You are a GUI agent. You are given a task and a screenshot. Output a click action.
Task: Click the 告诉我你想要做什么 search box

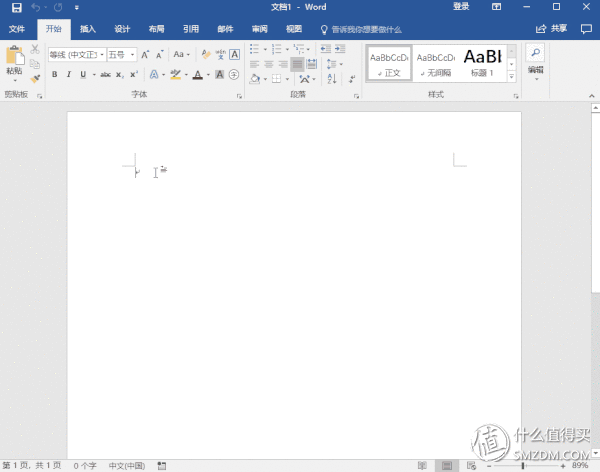pyautogui.click(x=361, y=29)
